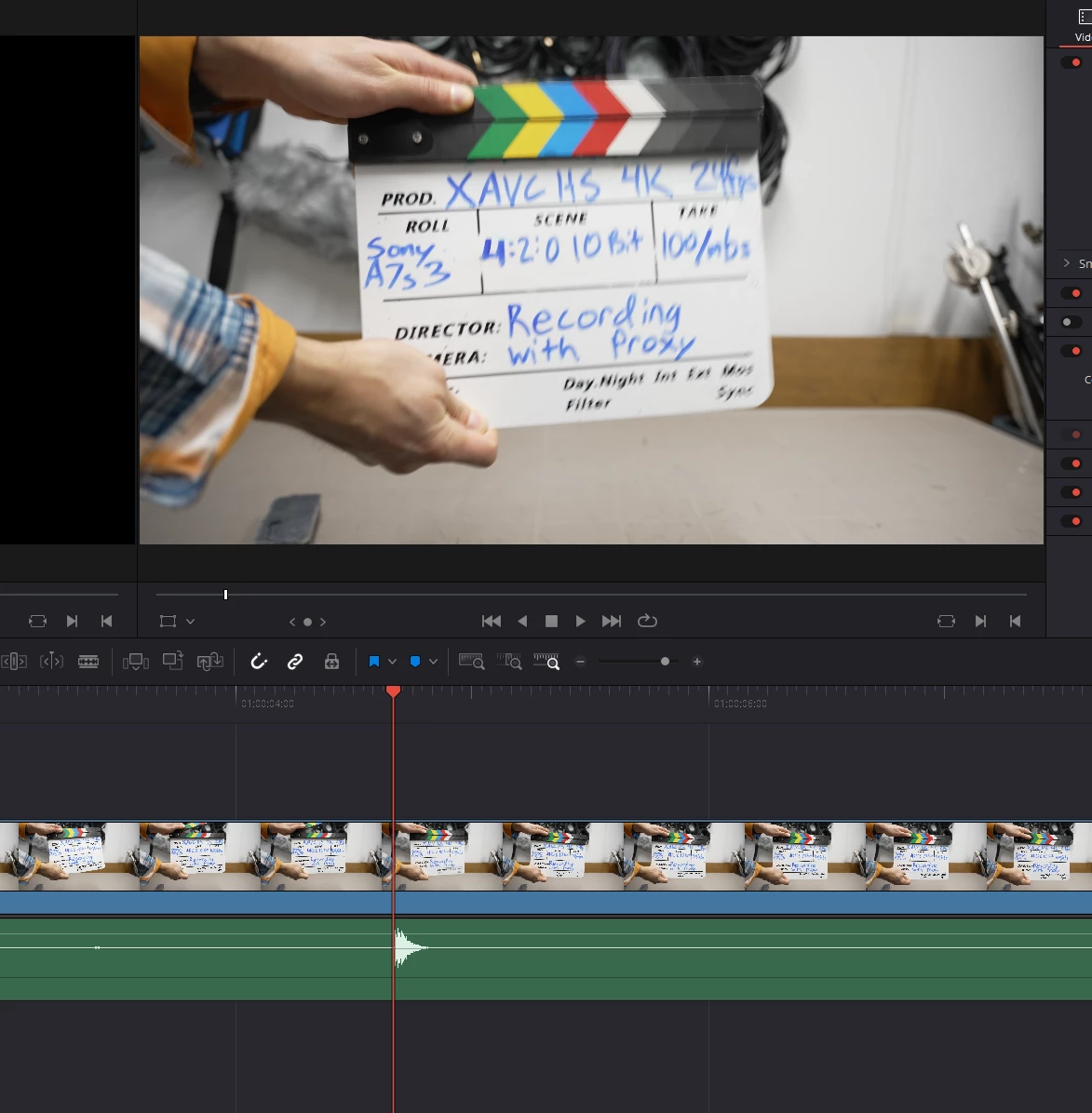1092x1113 pixels.
Task: Open the Flag color dropdown arrow
Action: click(392, 662)
